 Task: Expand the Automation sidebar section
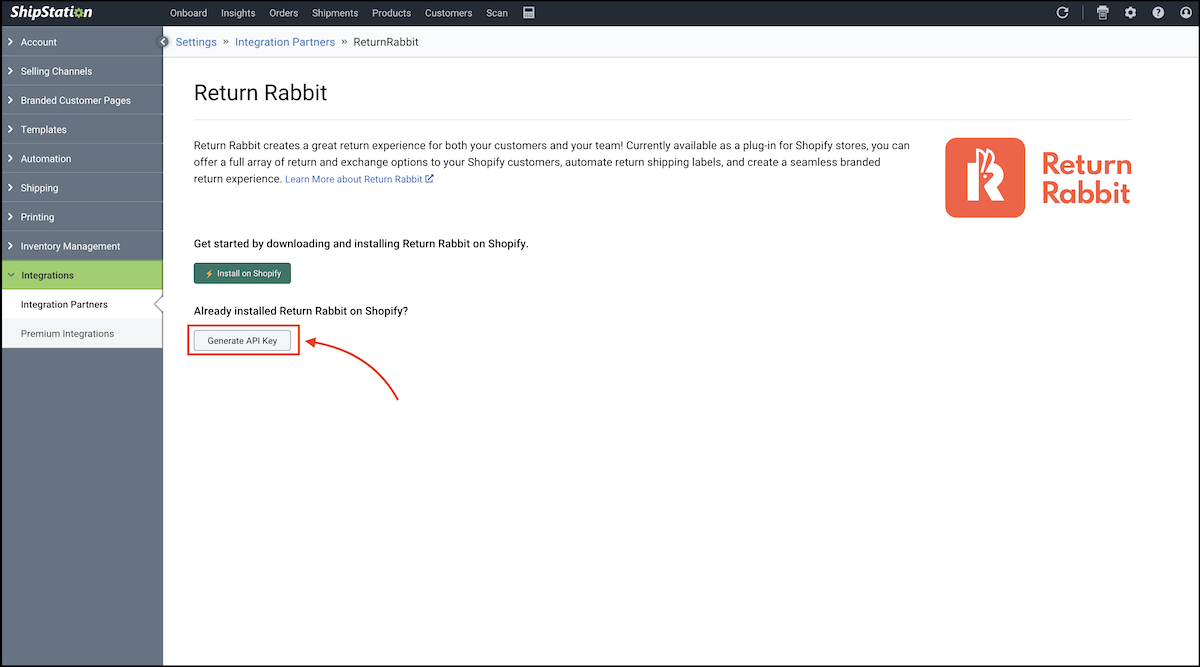tap(46, 158)
